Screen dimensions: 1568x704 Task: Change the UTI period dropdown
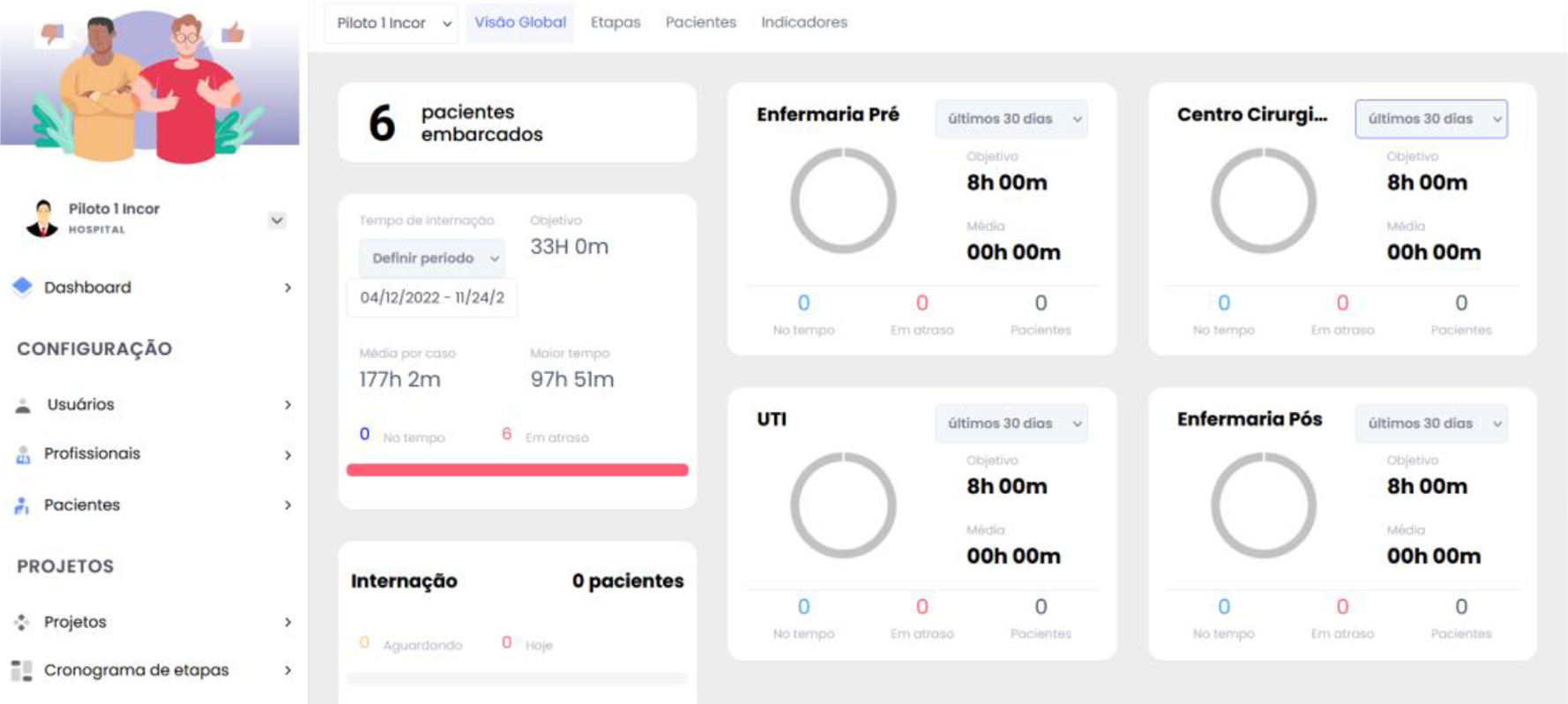(1011, 423)
